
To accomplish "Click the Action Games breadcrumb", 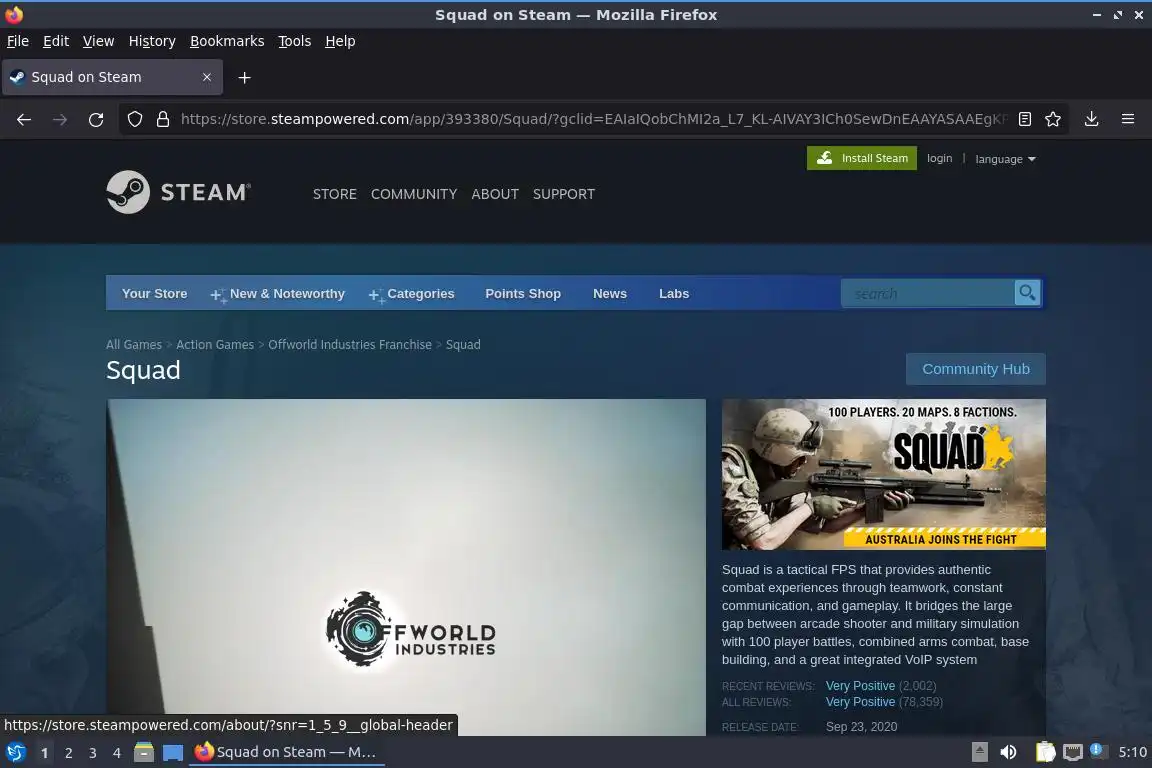I will click(x=215, y=344).
